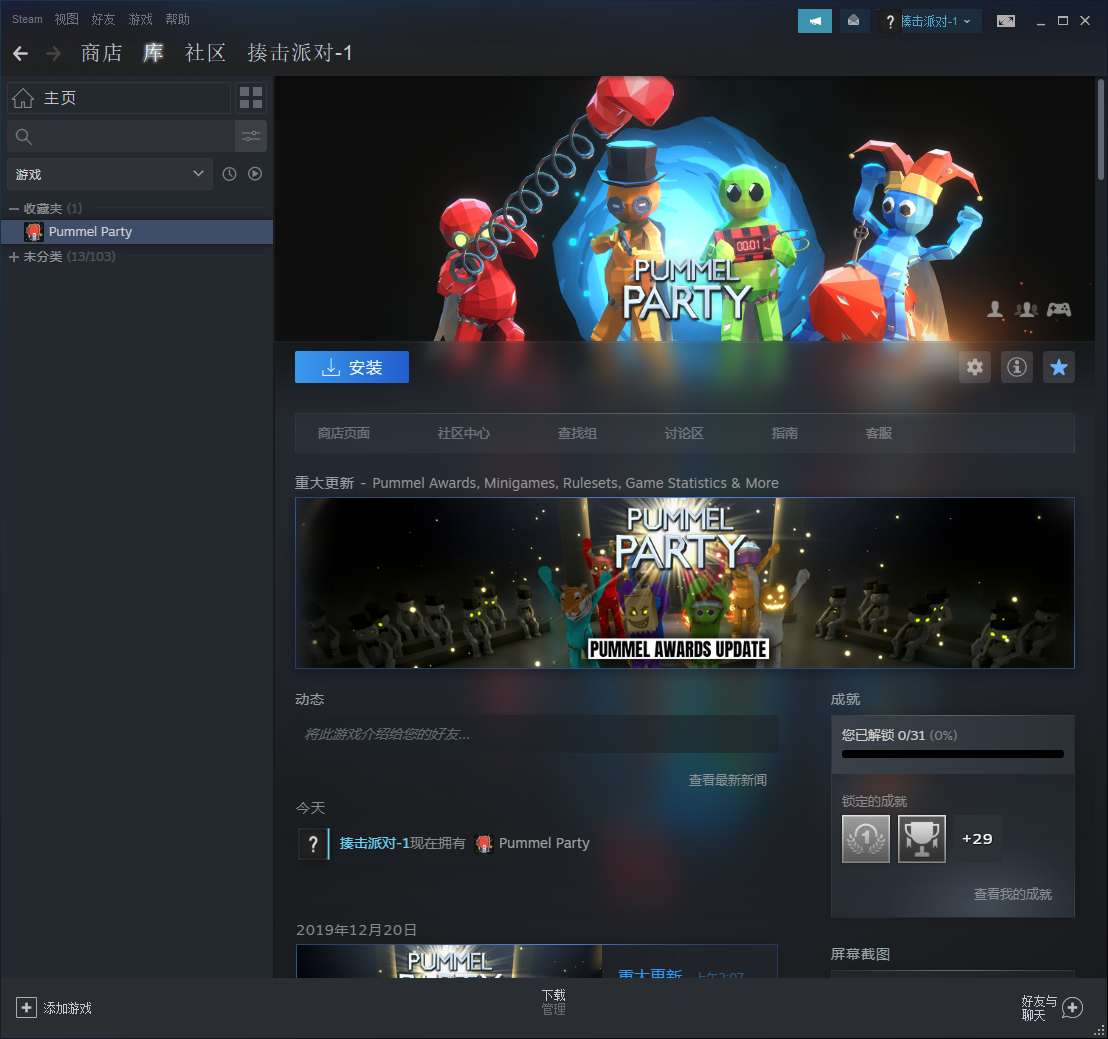Select the 库 tab

(x=153, y=53)
